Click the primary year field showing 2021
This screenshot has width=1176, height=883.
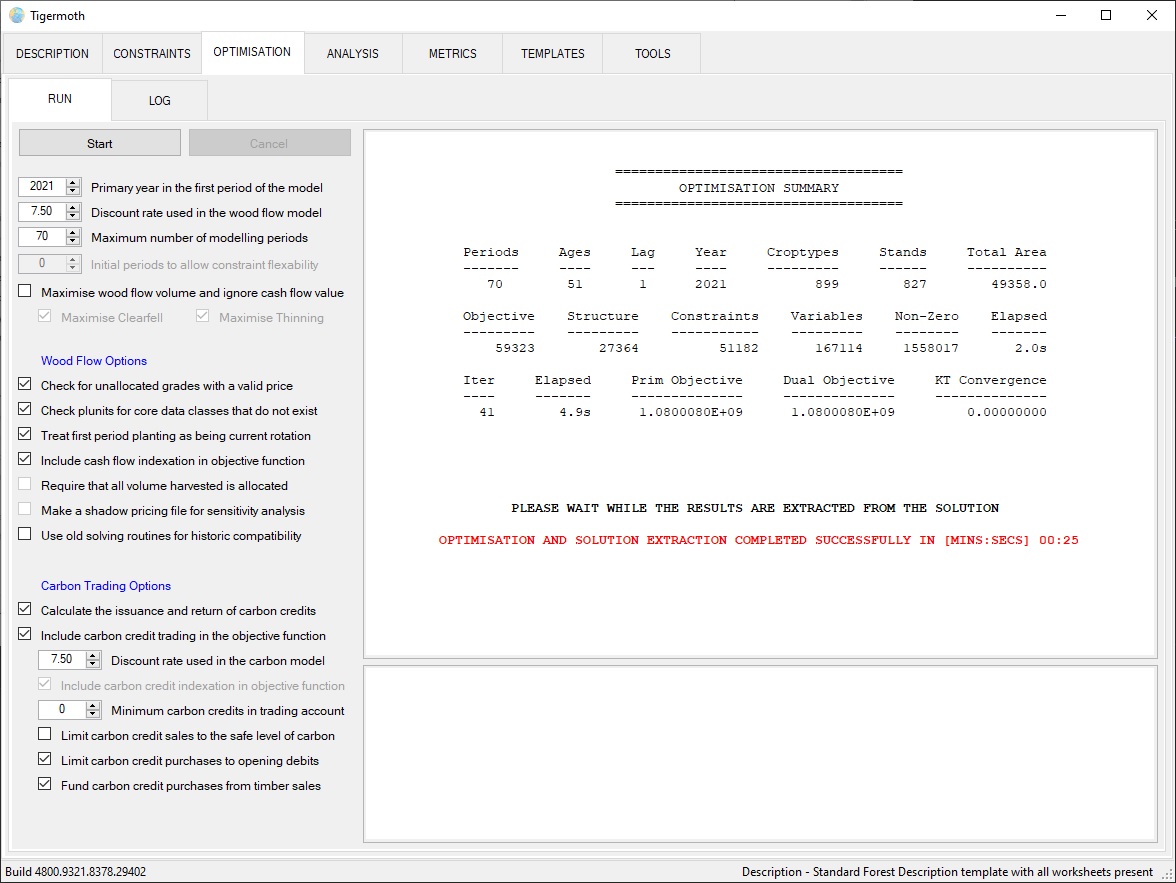(x=42, y=187)
